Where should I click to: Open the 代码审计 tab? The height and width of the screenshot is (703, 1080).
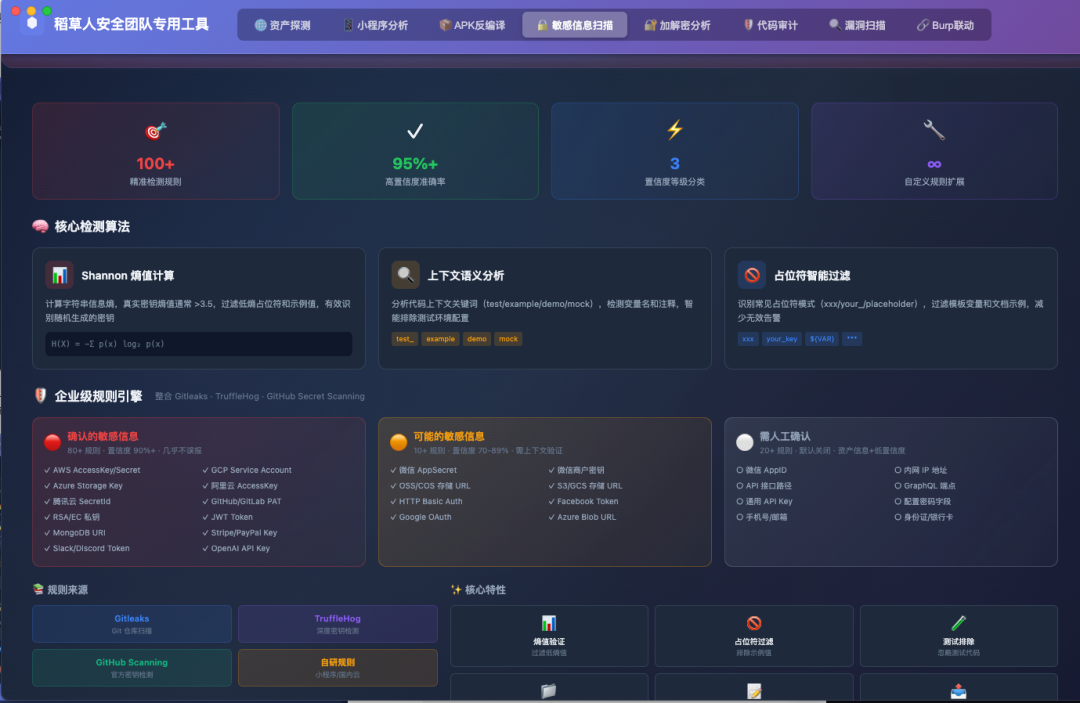771,25
